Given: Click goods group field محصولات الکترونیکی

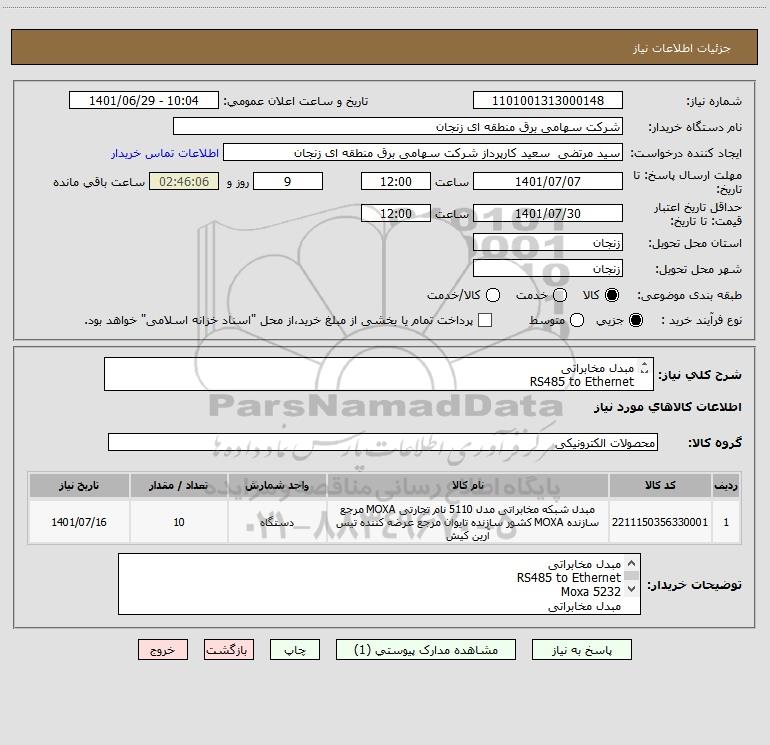Looking at the screenshot, I should (x=383, y=442).
